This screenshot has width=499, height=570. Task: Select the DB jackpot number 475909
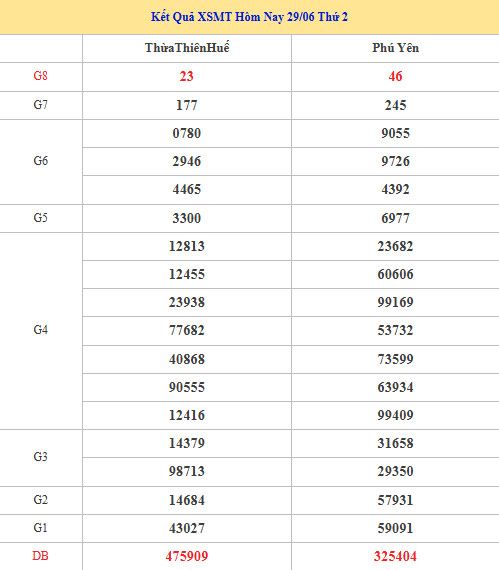click(187, 557)
